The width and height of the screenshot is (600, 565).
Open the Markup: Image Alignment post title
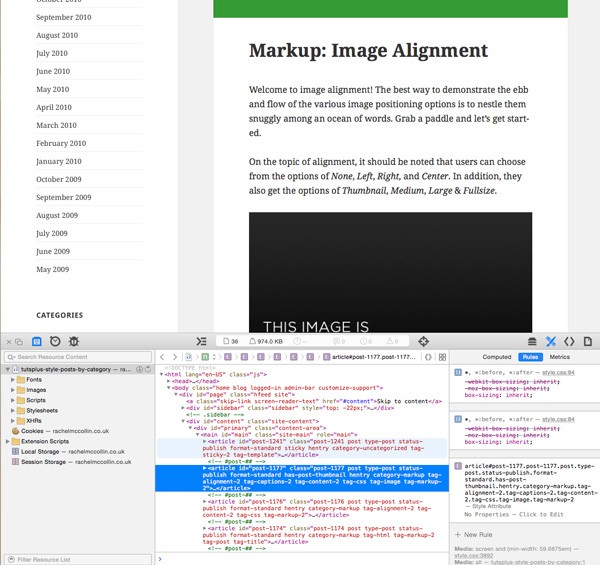pos(368,50)
